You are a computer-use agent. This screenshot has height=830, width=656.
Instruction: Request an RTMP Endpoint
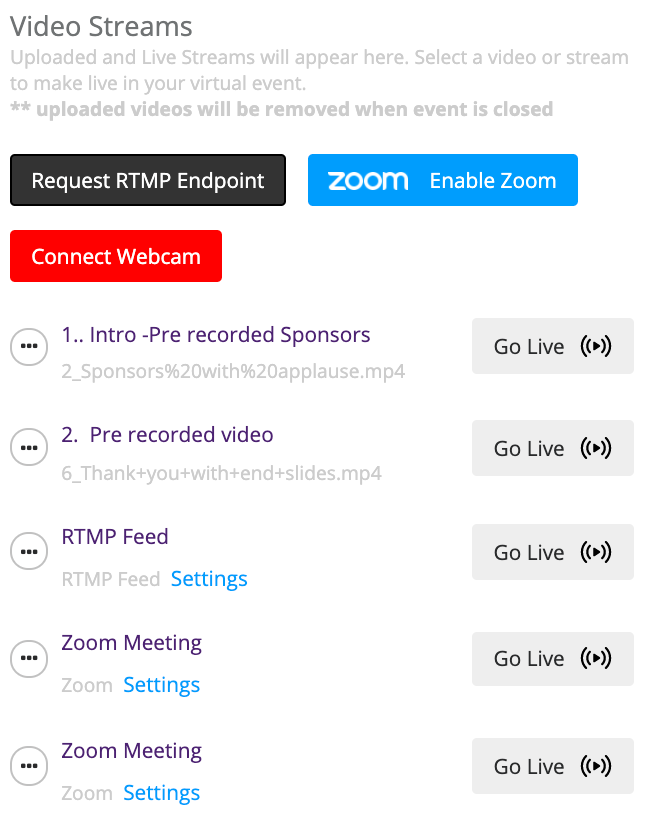pyautogui.click(x=148, y=180)
